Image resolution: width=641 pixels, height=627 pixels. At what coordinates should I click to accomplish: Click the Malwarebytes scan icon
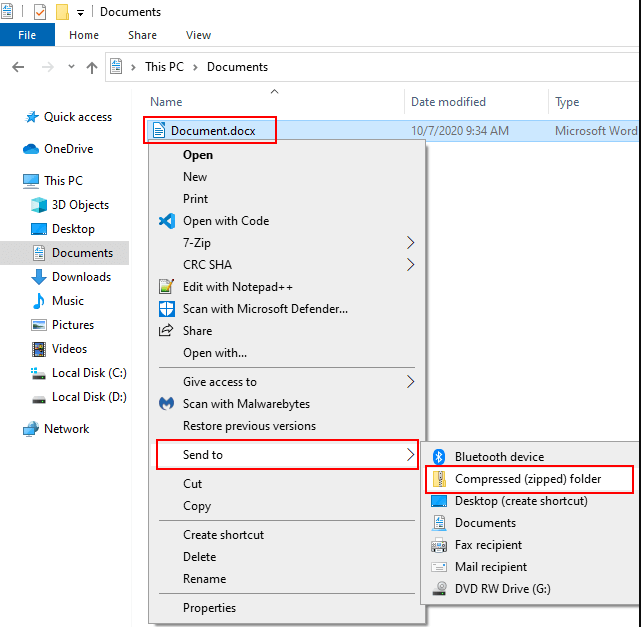pos(167,404)
